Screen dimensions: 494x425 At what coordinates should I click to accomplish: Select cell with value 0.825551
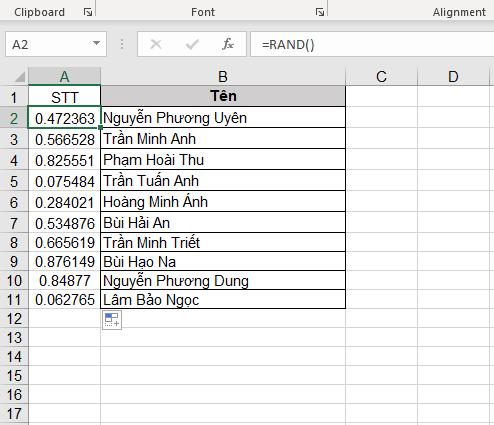65,160
